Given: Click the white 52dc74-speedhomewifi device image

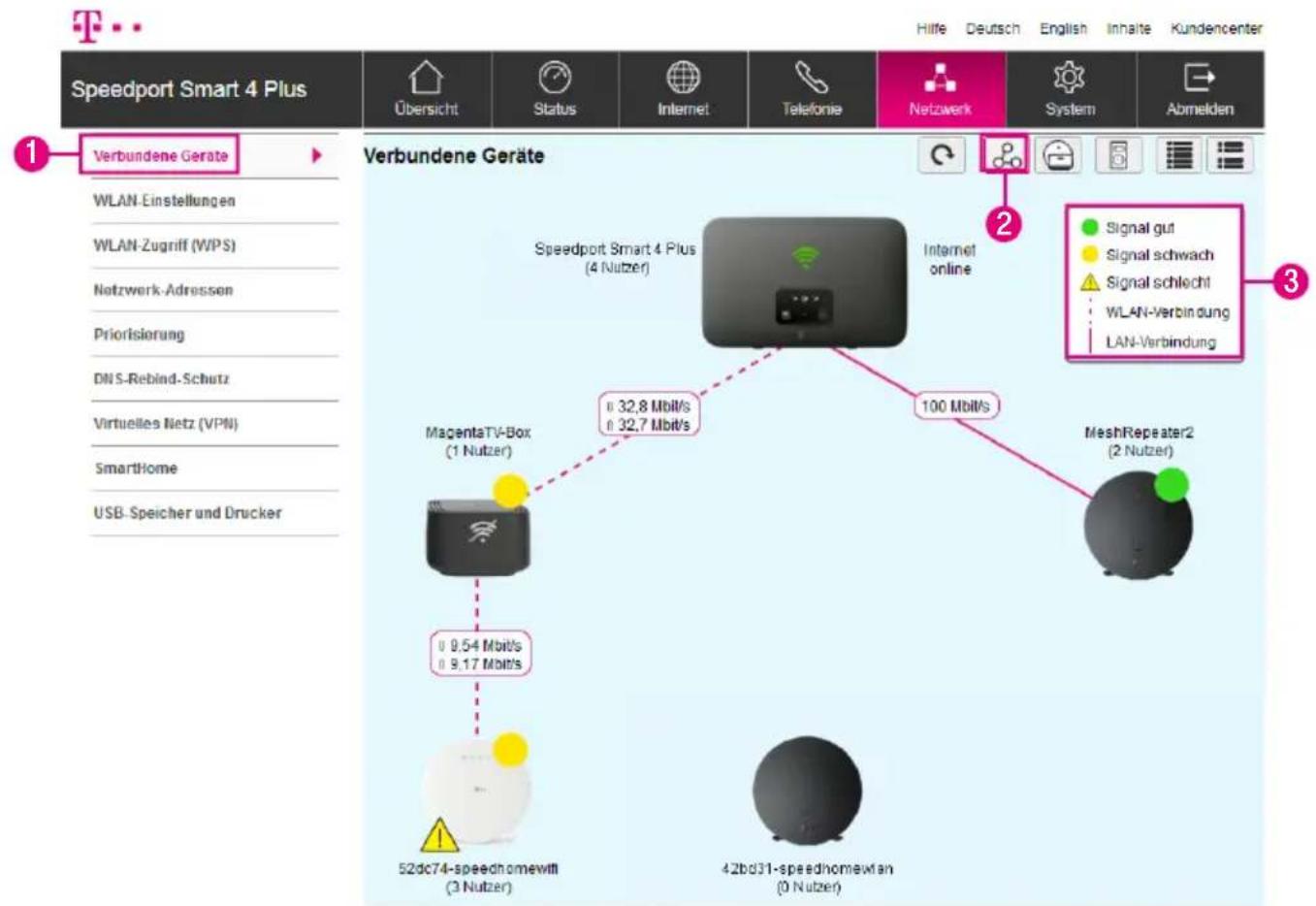Looking at the screenshot, I should click(x=477, y=790).
